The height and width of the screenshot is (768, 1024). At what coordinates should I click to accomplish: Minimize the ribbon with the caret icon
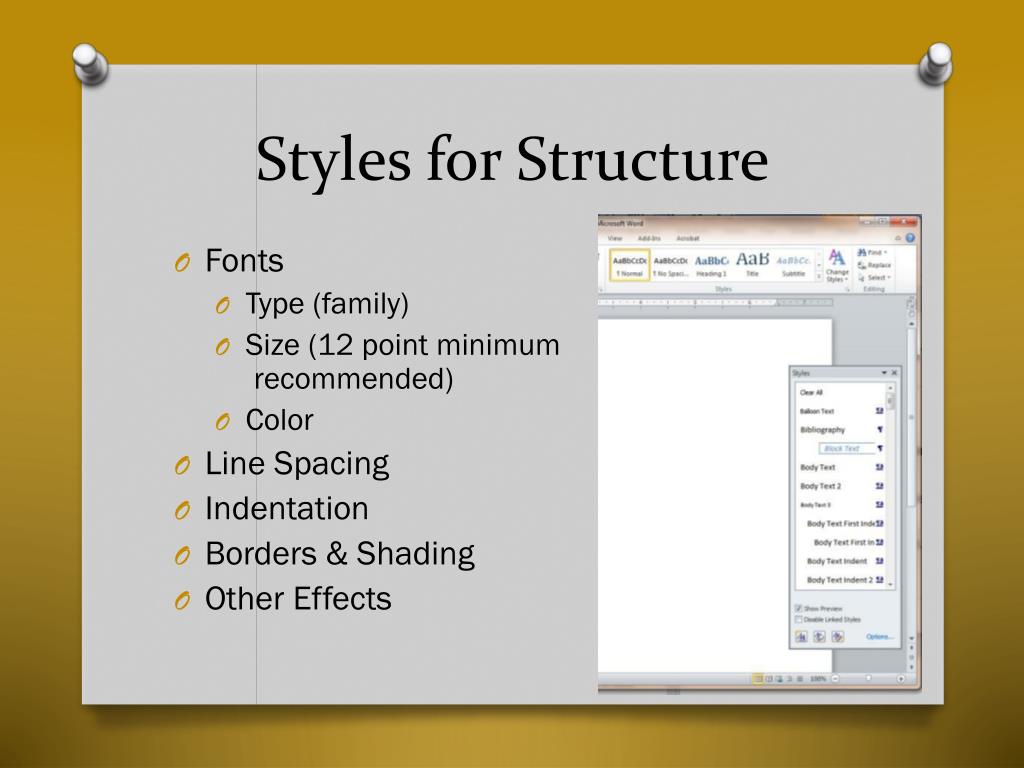(898, 238)
